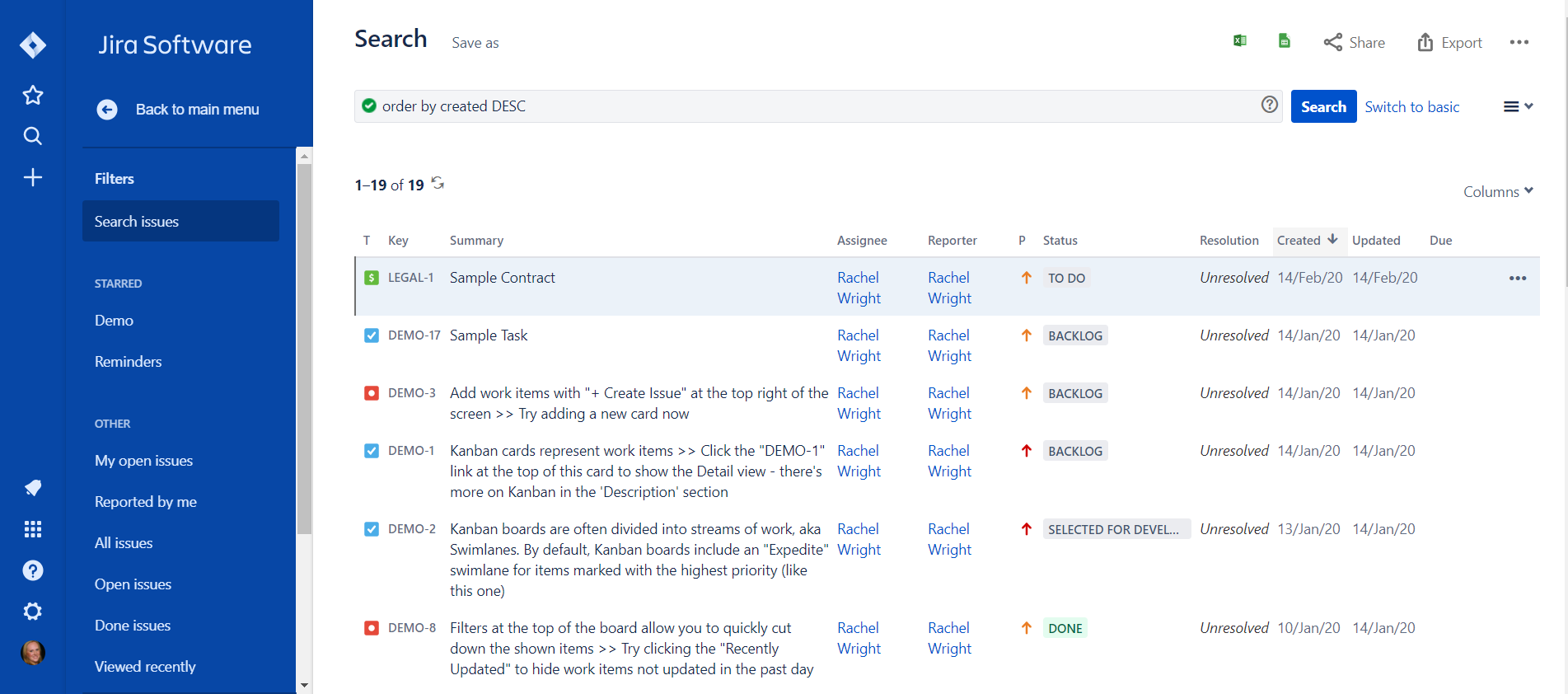The image size is (1568, 694).
Task: Open My open issues filter
Action: pos(143,461)
